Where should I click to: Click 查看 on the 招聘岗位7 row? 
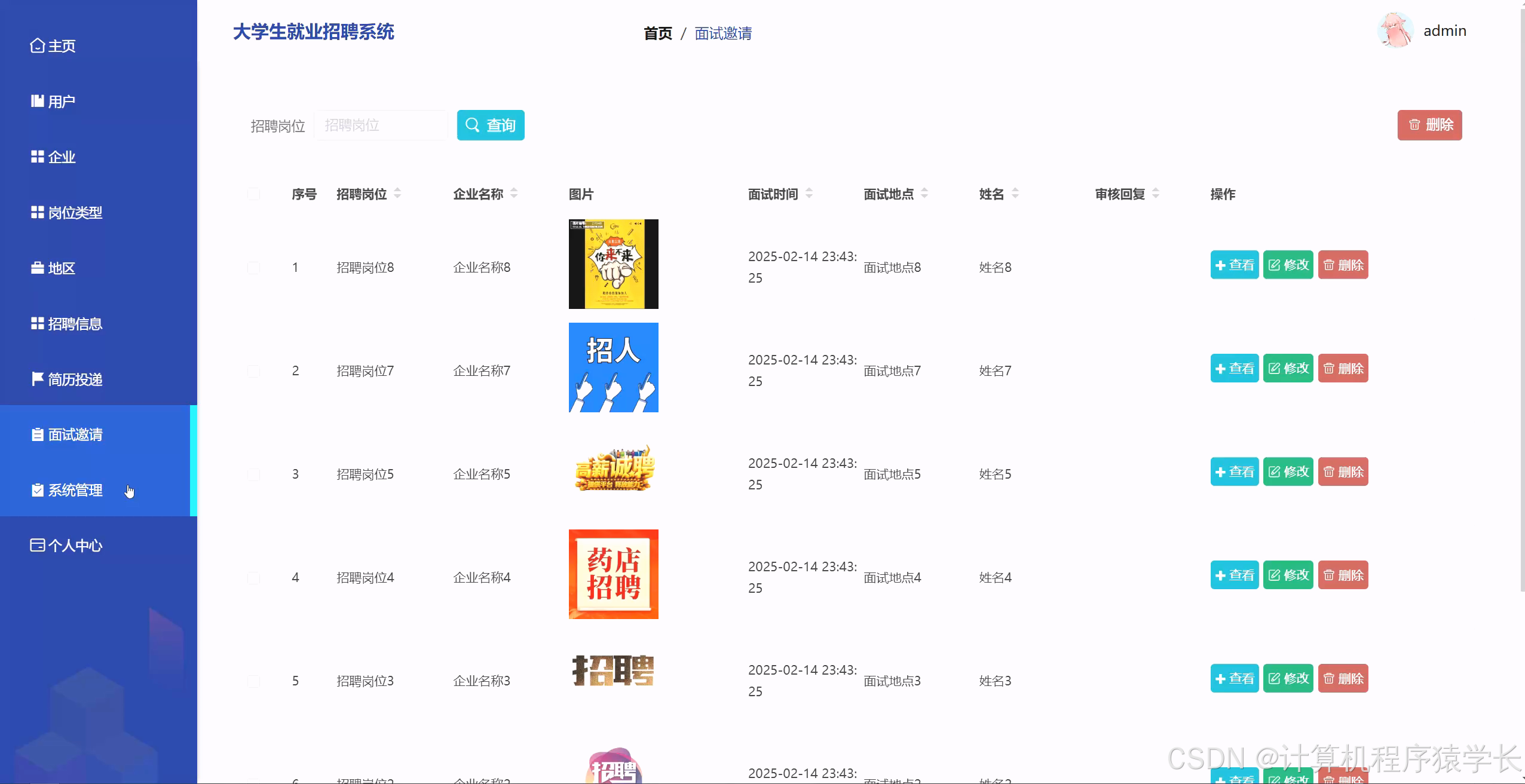click(x=1233, y=368)
